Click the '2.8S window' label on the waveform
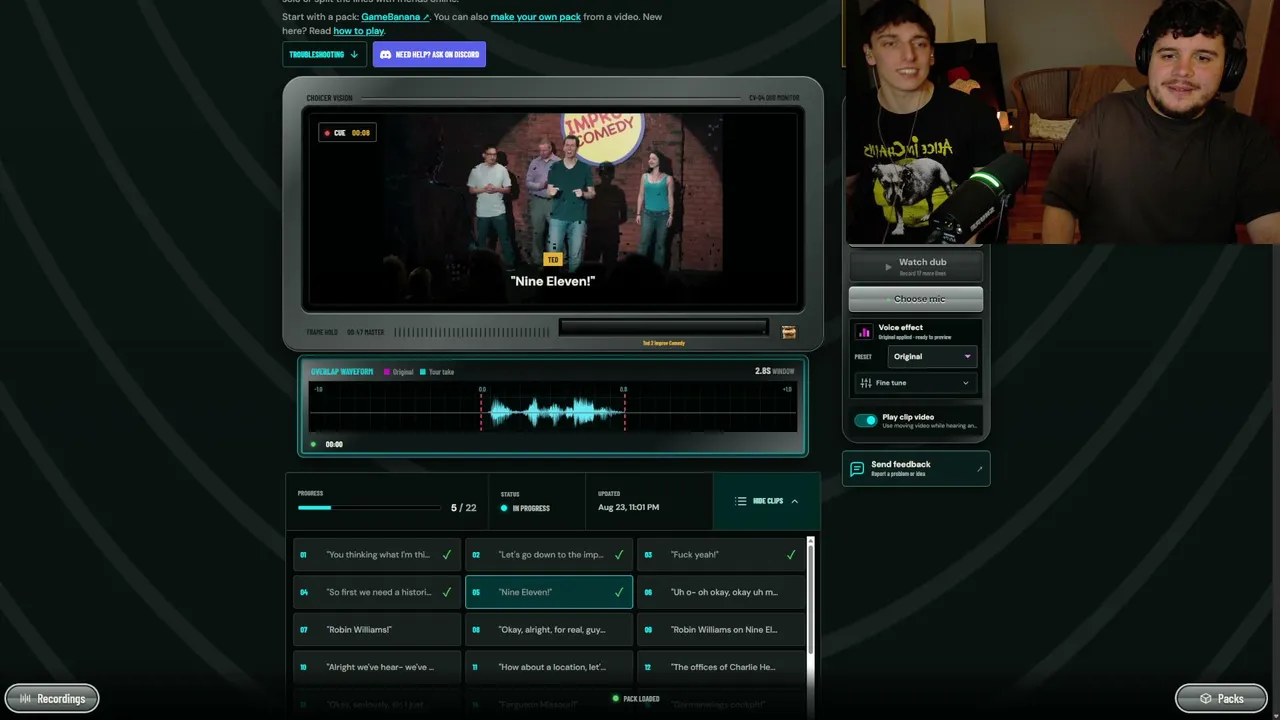The width and height of the screenshot is (1280, 720). pyautogui.click(x=774, y=371)
